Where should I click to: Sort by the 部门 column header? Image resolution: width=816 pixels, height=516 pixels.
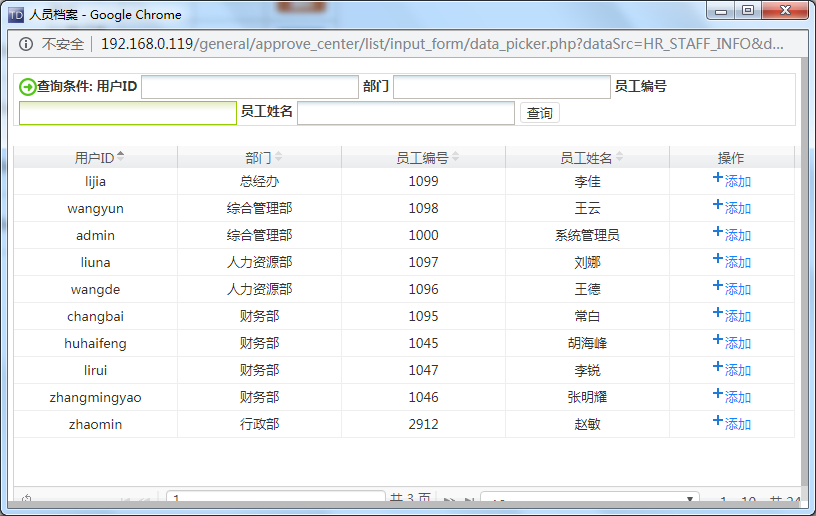coord(259,158)
